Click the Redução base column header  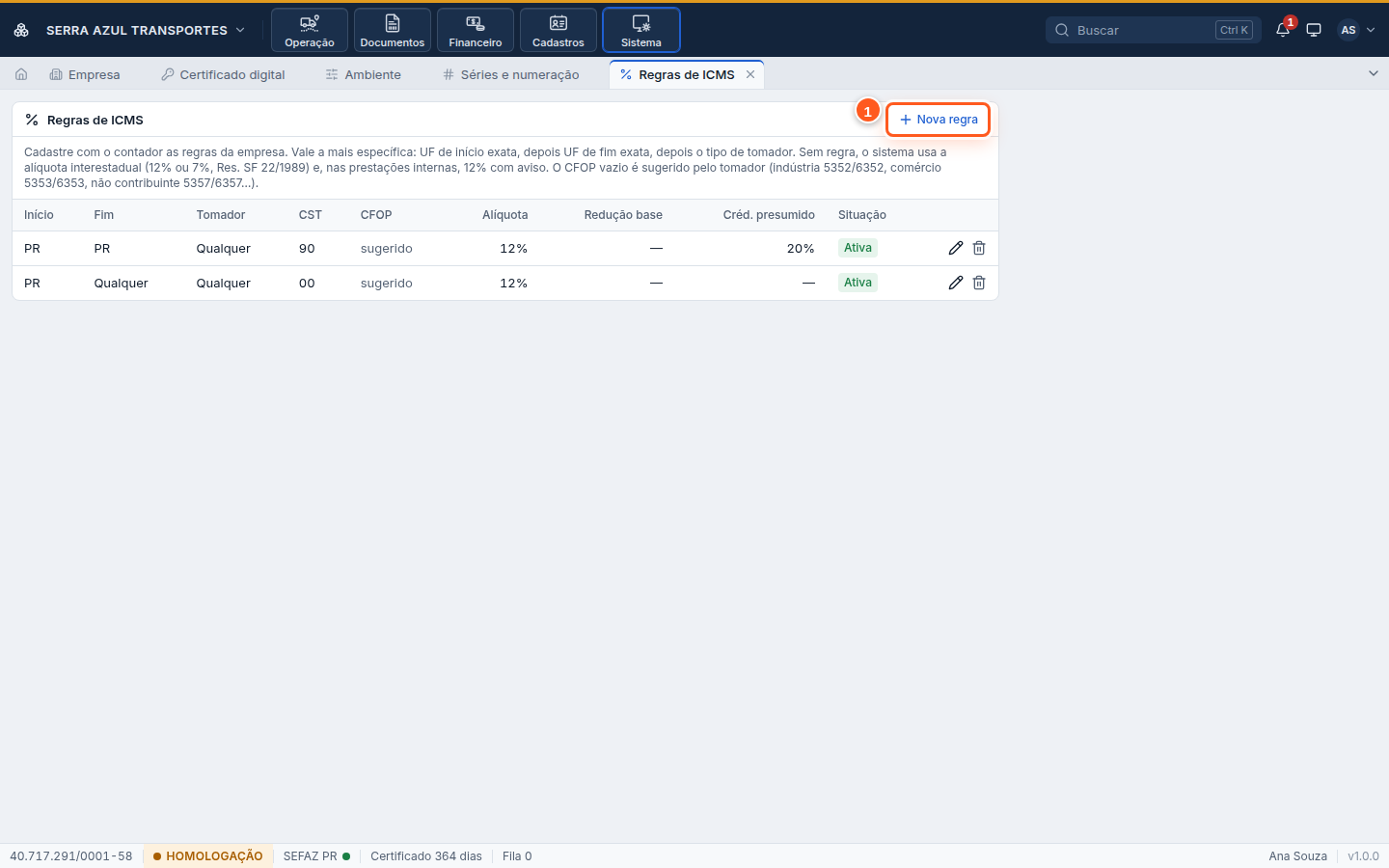tap(623, 215)
